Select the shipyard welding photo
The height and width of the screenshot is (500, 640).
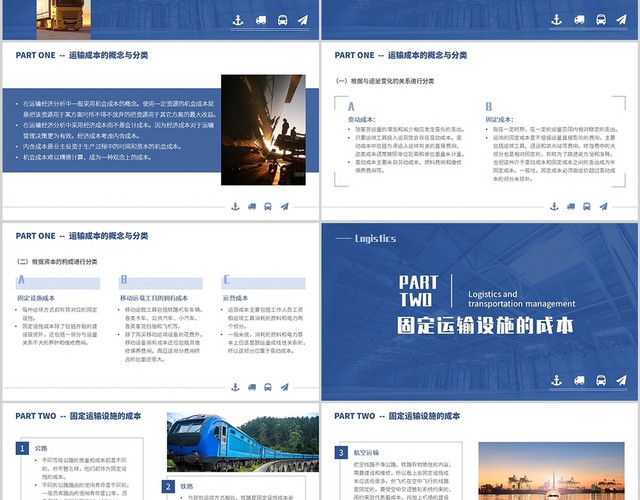tap(263, 130)
